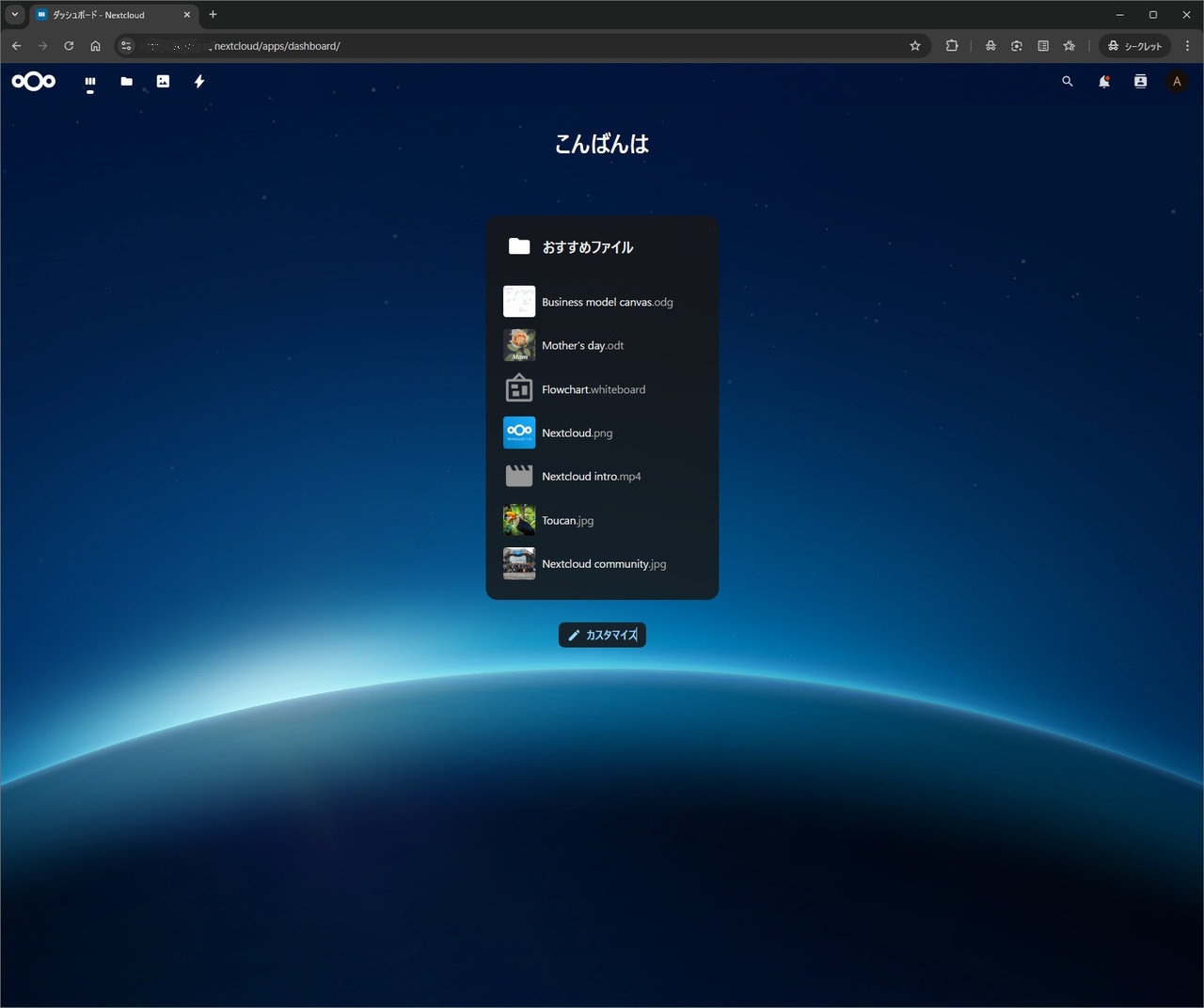
Task: Open the Activity lightning bolt icon
Action: pos(199,82)
